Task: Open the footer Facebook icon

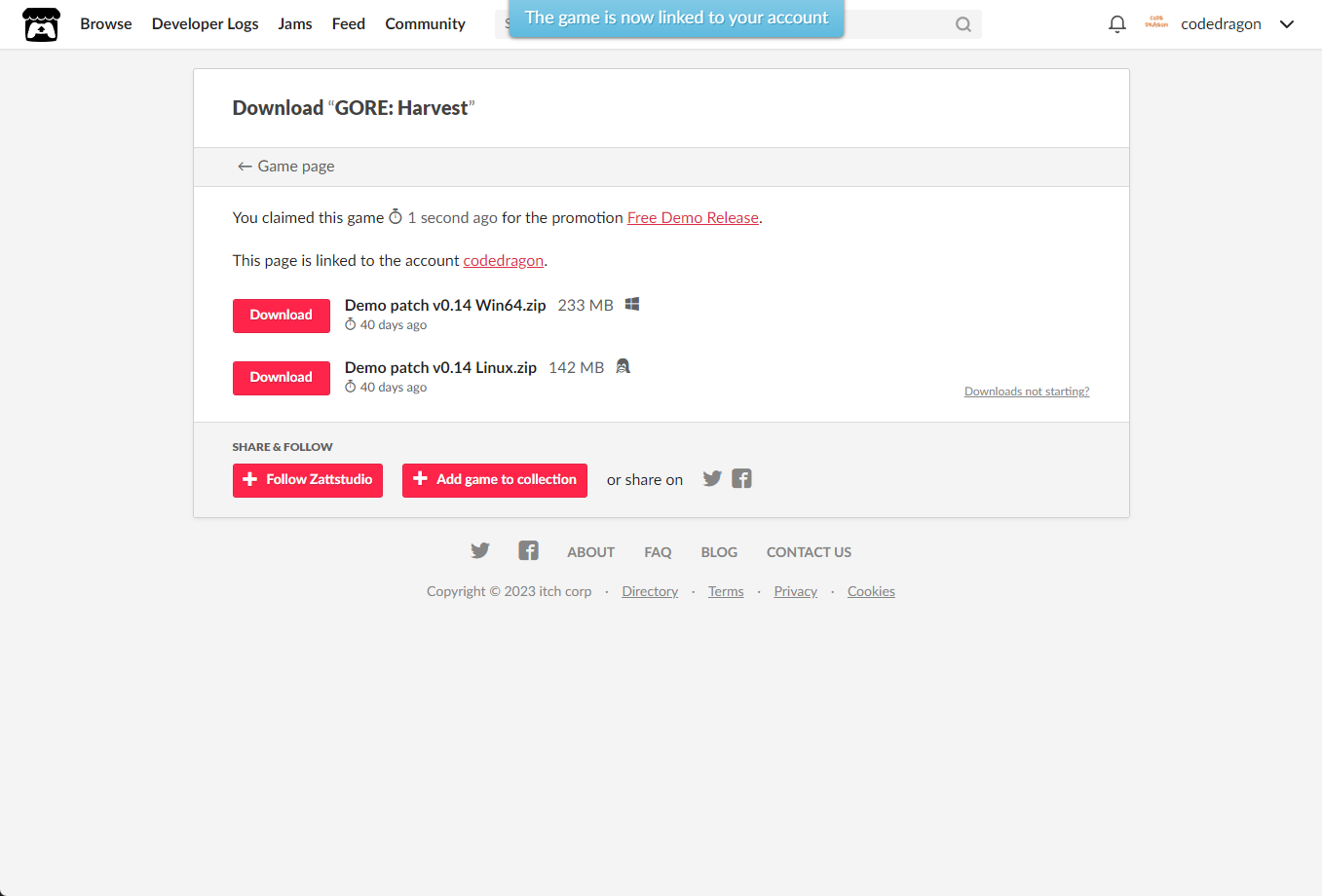Action: click(528, 550)
